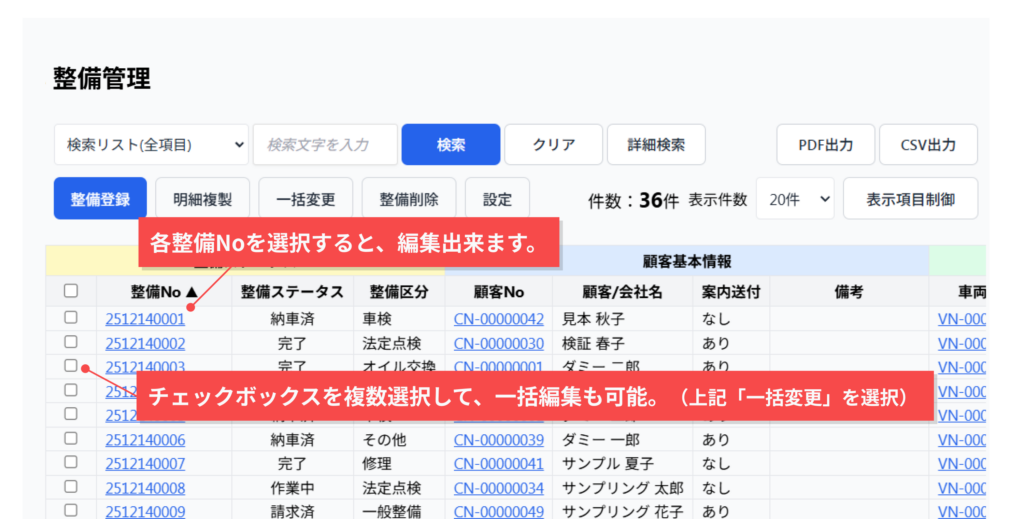
Task: Sort by 整備No column header
Action: click(x=164, y=292)
